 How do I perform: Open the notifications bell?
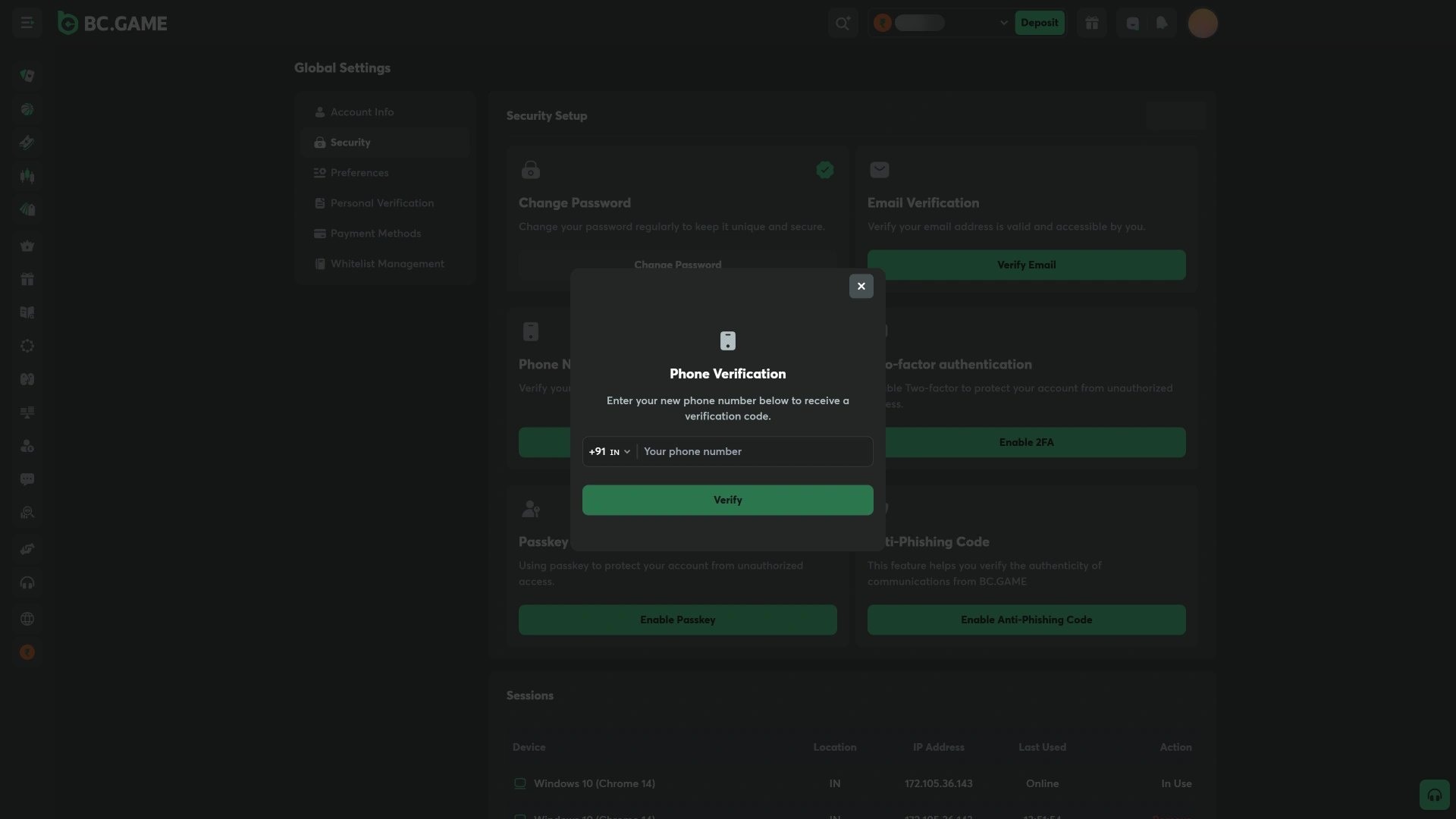1162,23
